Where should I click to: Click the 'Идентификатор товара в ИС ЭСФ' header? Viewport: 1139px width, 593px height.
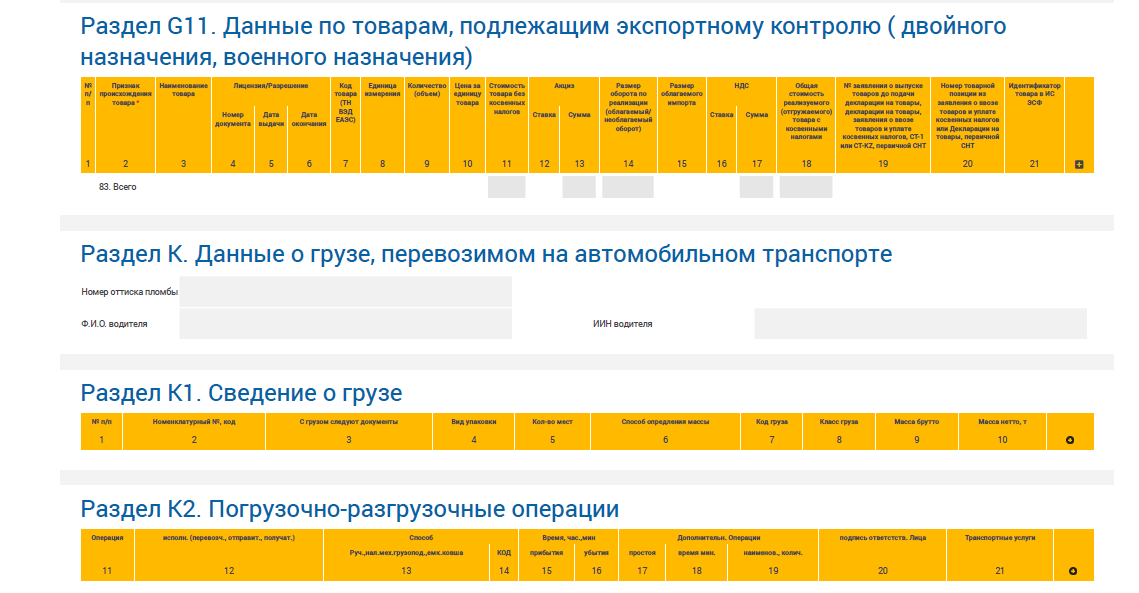tap(1034, 90)
